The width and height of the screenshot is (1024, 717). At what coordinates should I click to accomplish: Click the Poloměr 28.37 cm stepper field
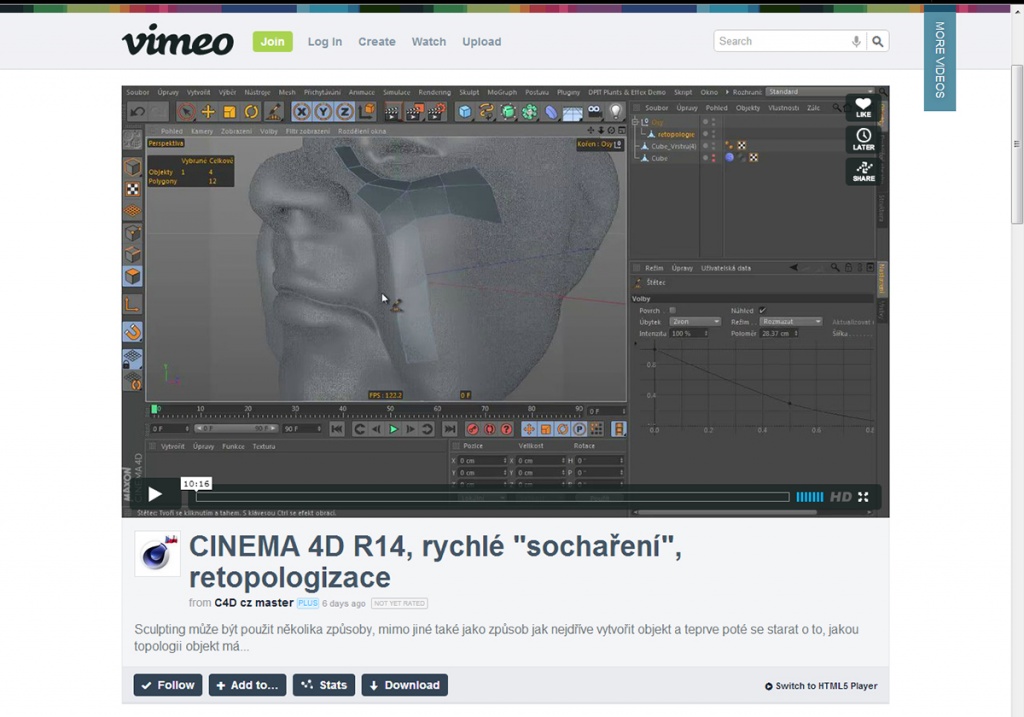[780, 334]
